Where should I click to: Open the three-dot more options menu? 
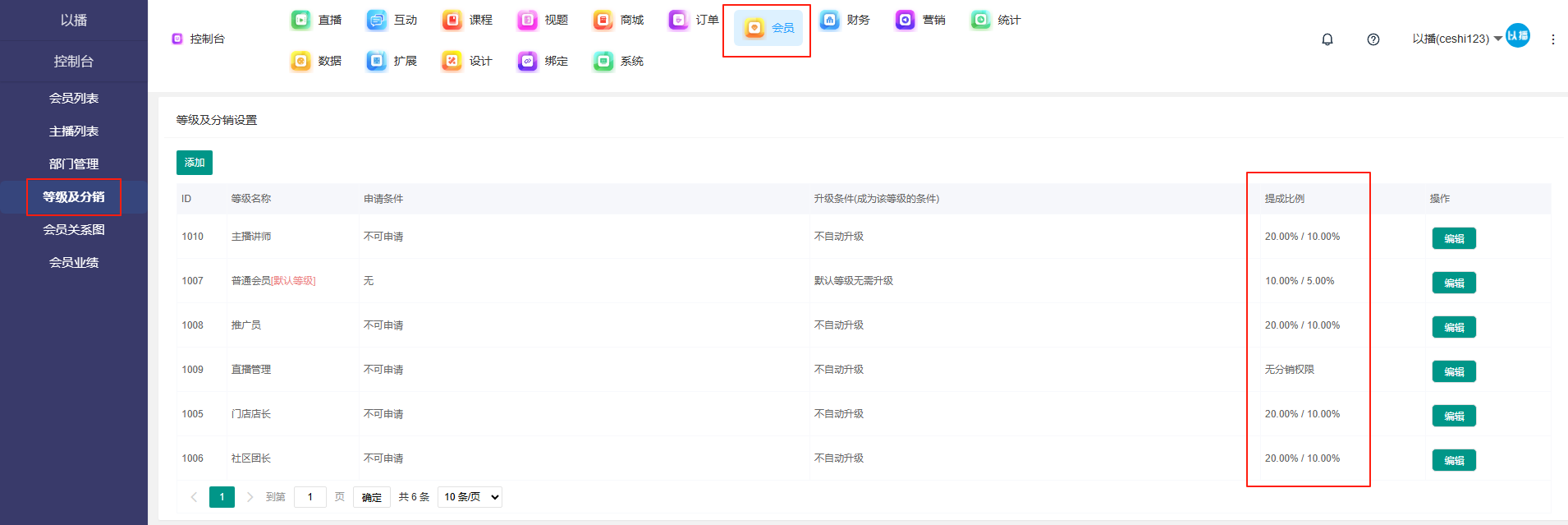[1552, 39]
